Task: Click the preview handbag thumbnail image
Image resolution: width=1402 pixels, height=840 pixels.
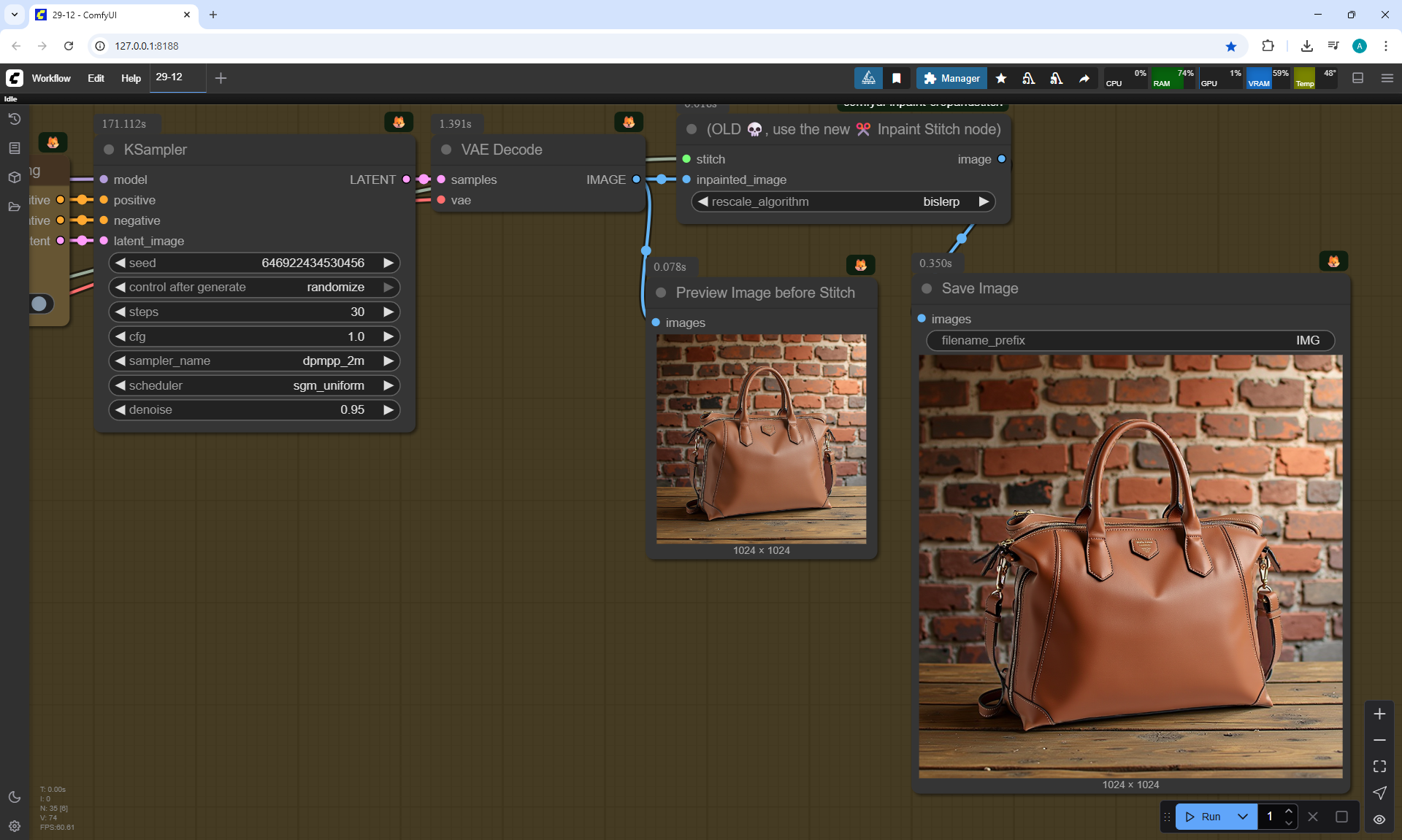Action: click(762, 439)
